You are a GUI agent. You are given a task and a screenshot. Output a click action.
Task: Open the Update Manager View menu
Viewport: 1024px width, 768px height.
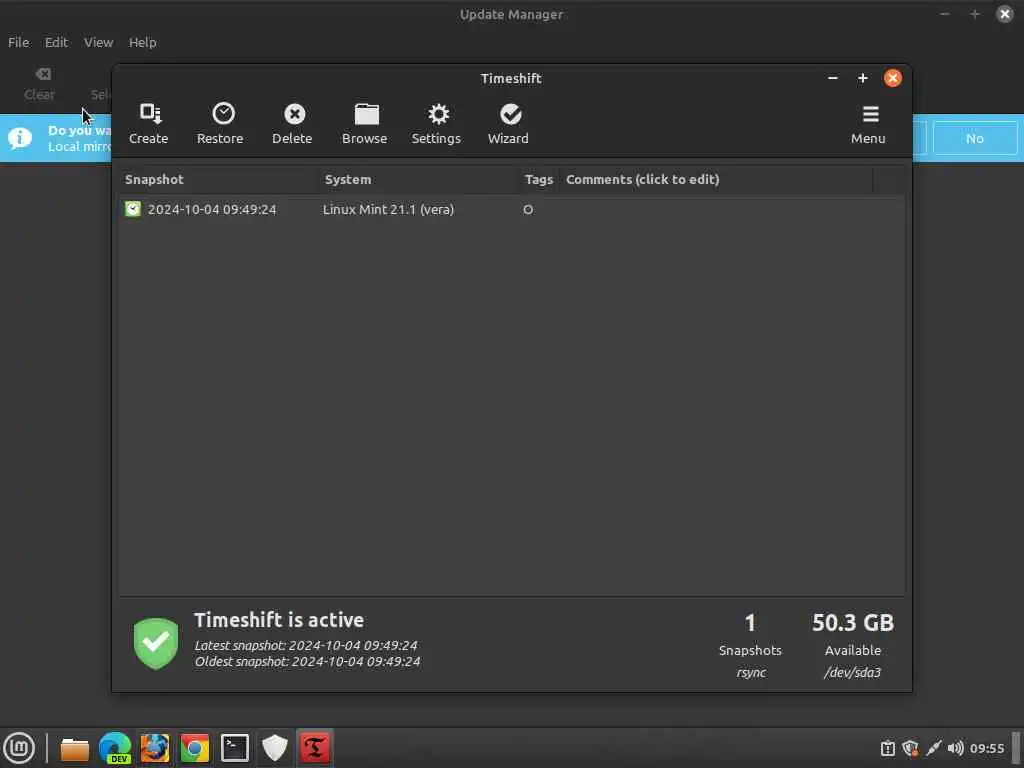click(99, 42)
